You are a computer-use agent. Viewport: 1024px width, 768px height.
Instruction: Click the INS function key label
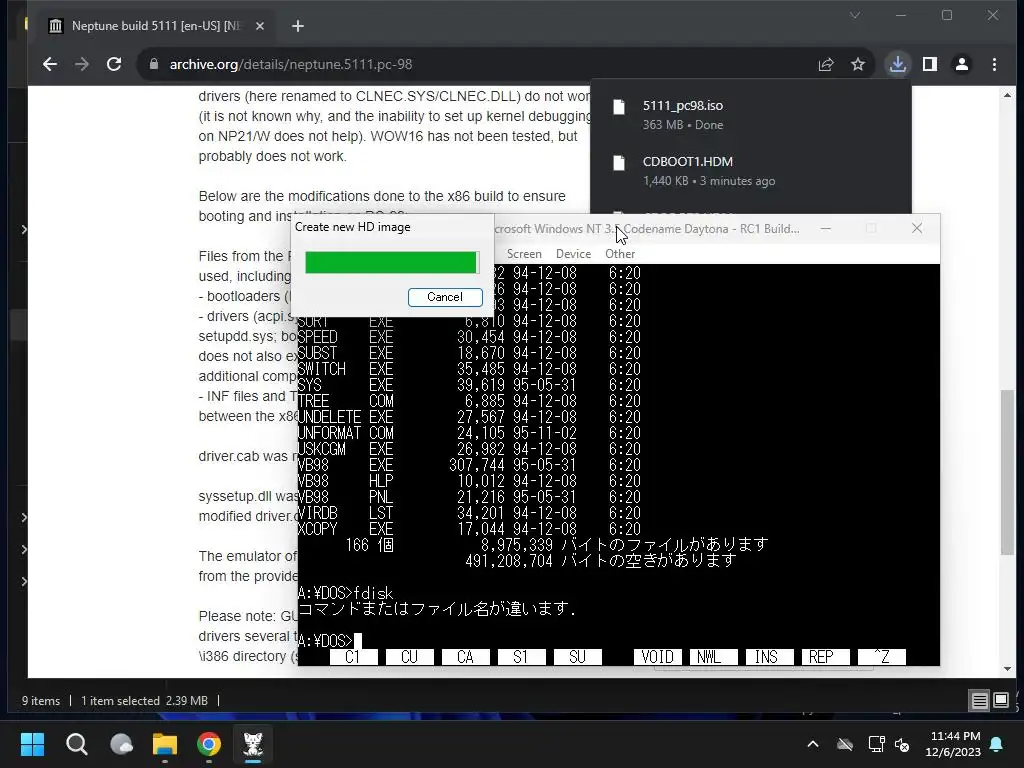(x=770, y=657)
